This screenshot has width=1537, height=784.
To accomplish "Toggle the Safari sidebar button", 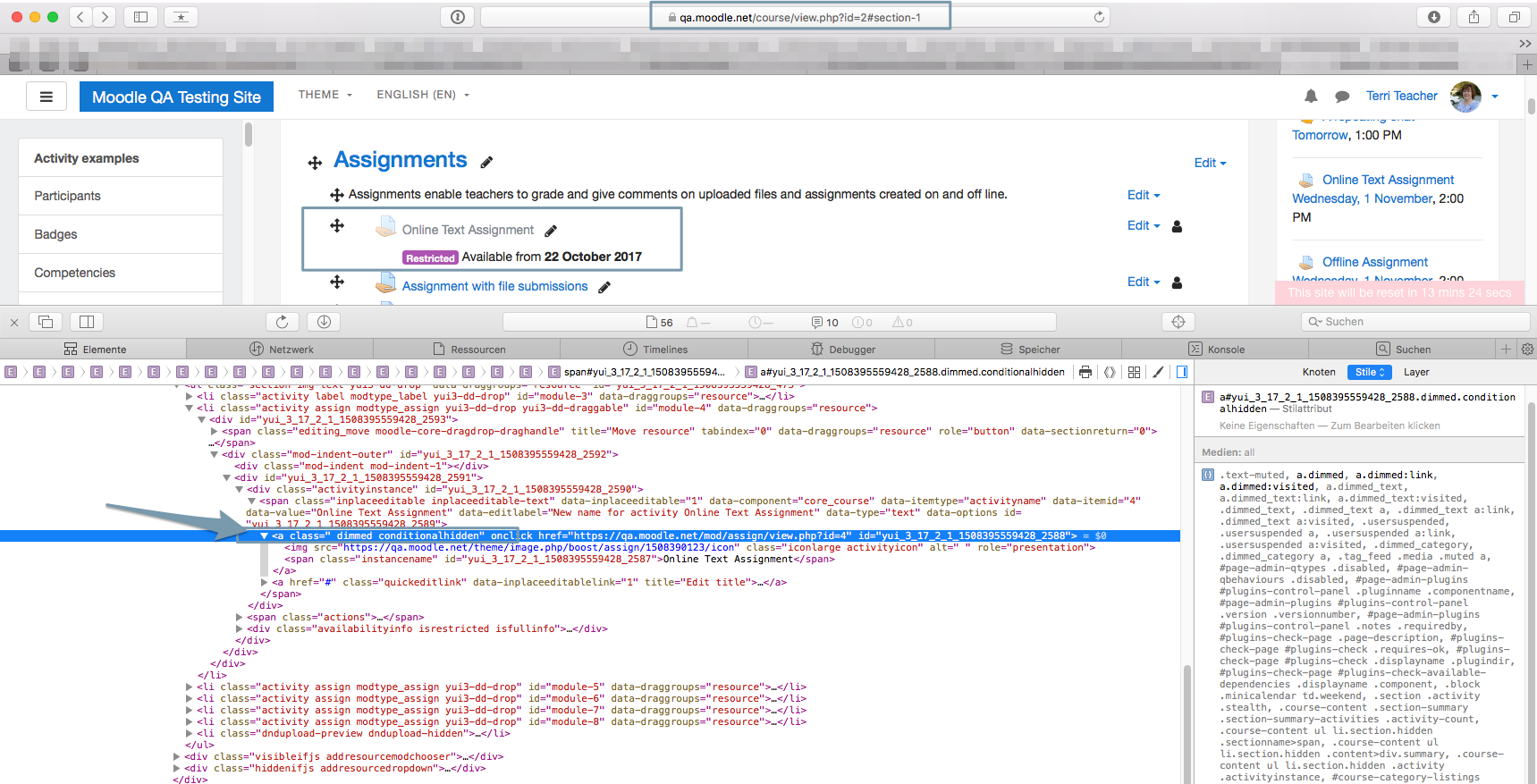I will [140, 17].
